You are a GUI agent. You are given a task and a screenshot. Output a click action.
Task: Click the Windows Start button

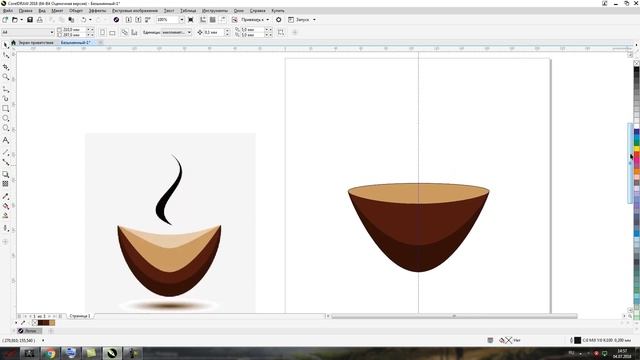[9, 353]
